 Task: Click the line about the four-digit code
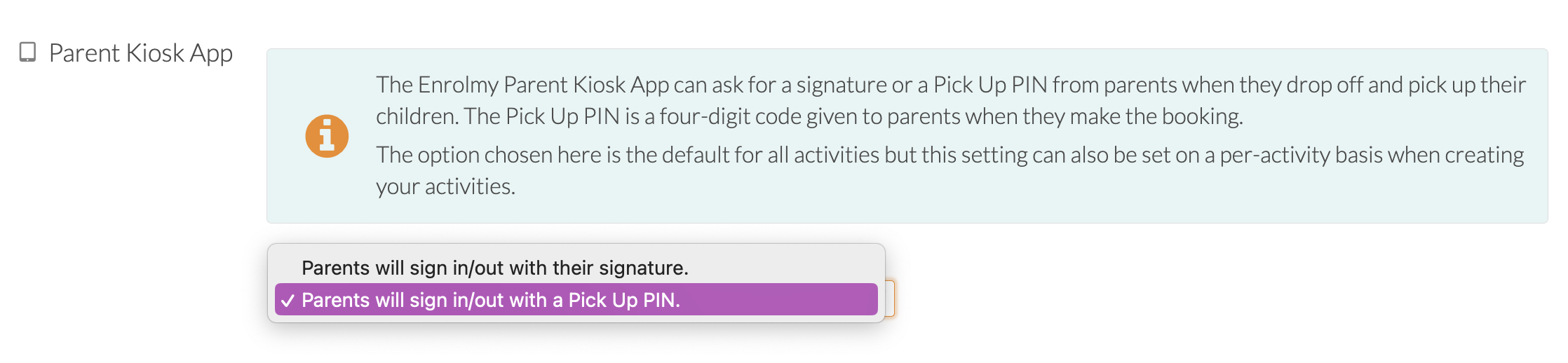pos(809,116)
